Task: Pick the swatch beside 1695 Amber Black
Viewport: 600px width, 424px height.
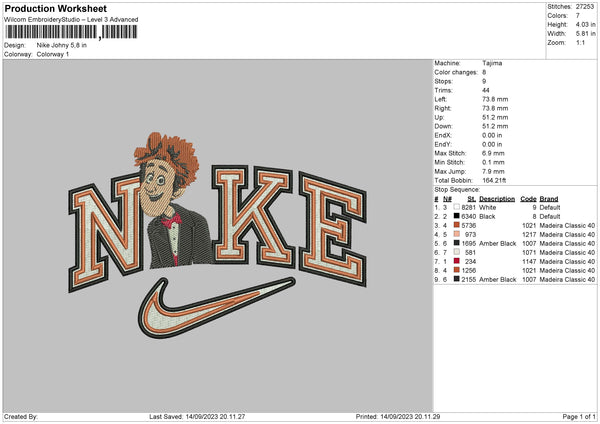Action: [456, 243]
